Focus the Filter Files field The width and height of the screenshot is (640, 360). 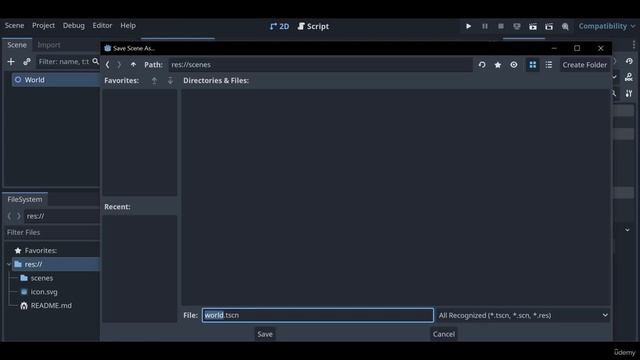(51, 232)
